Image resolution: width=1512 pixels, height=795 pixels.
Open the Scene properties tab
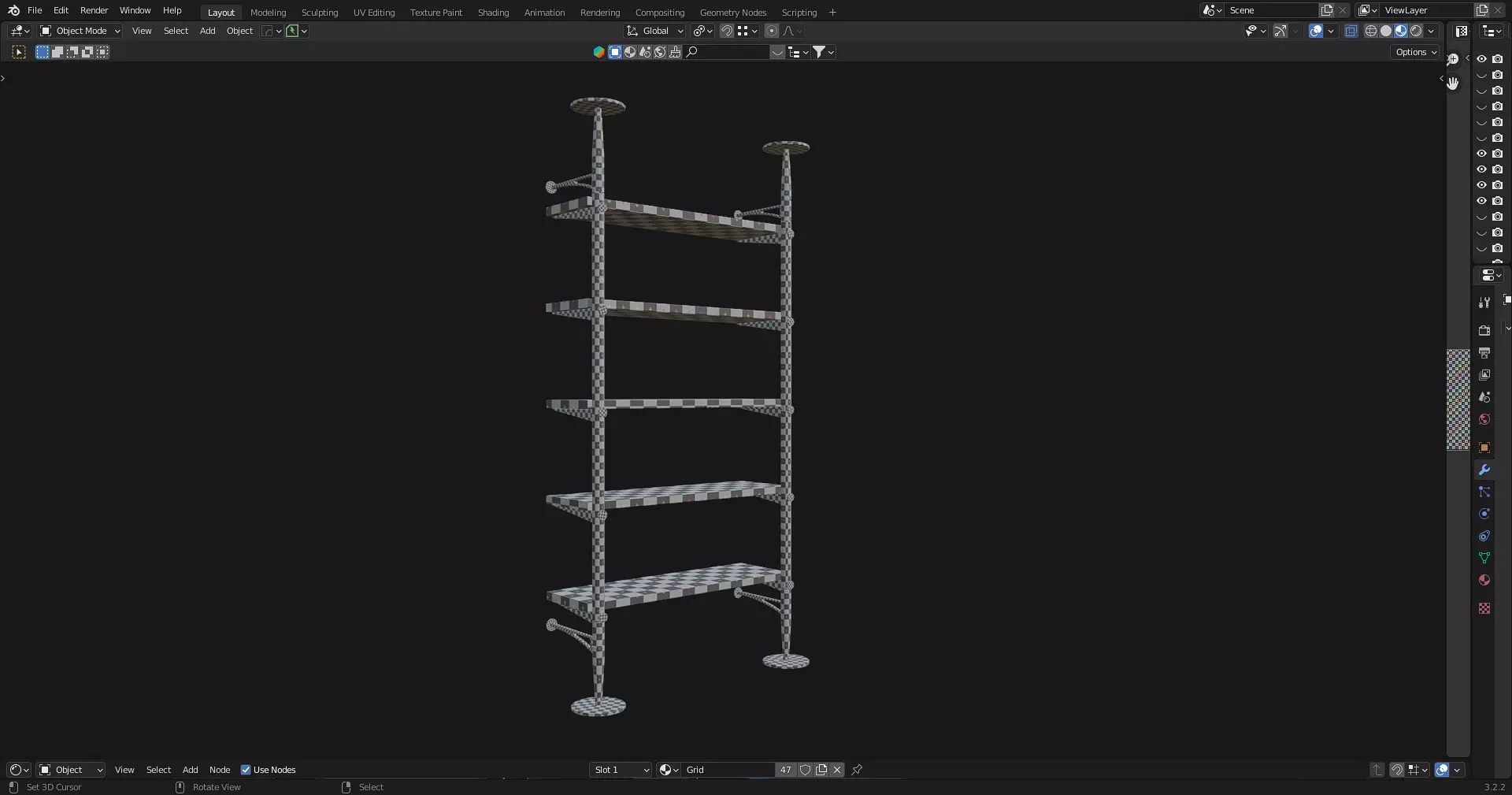[1484, 397]
